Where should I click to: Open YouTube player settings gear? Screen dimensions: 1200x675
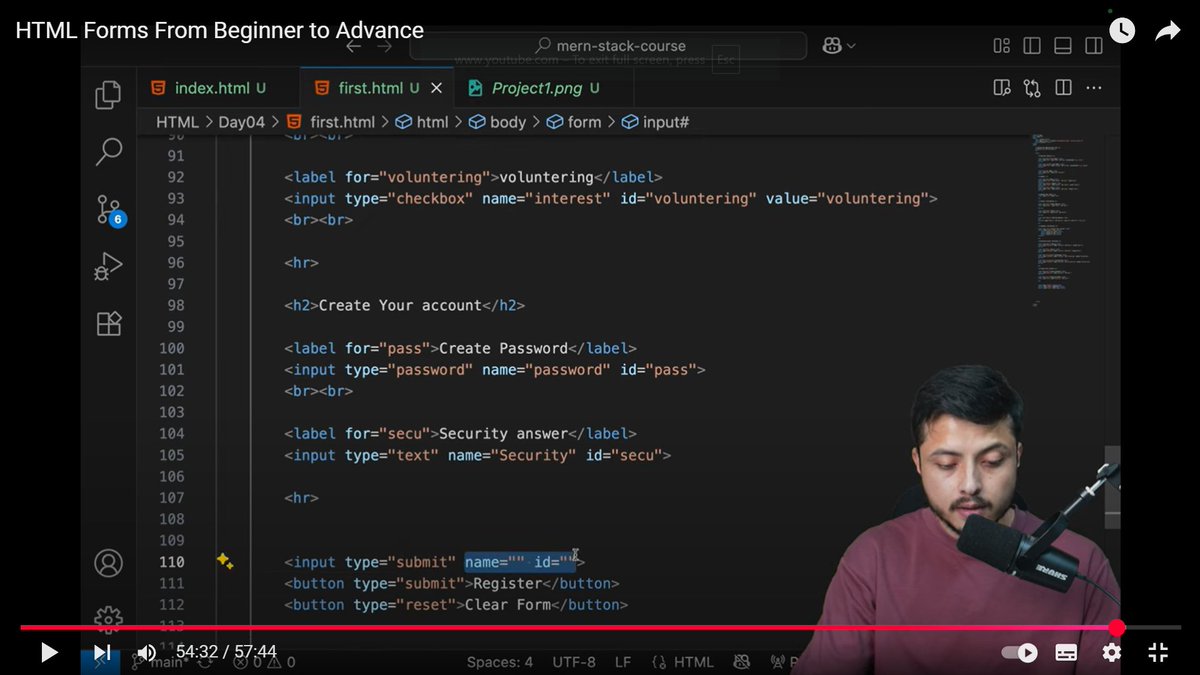pos(1112,653)
